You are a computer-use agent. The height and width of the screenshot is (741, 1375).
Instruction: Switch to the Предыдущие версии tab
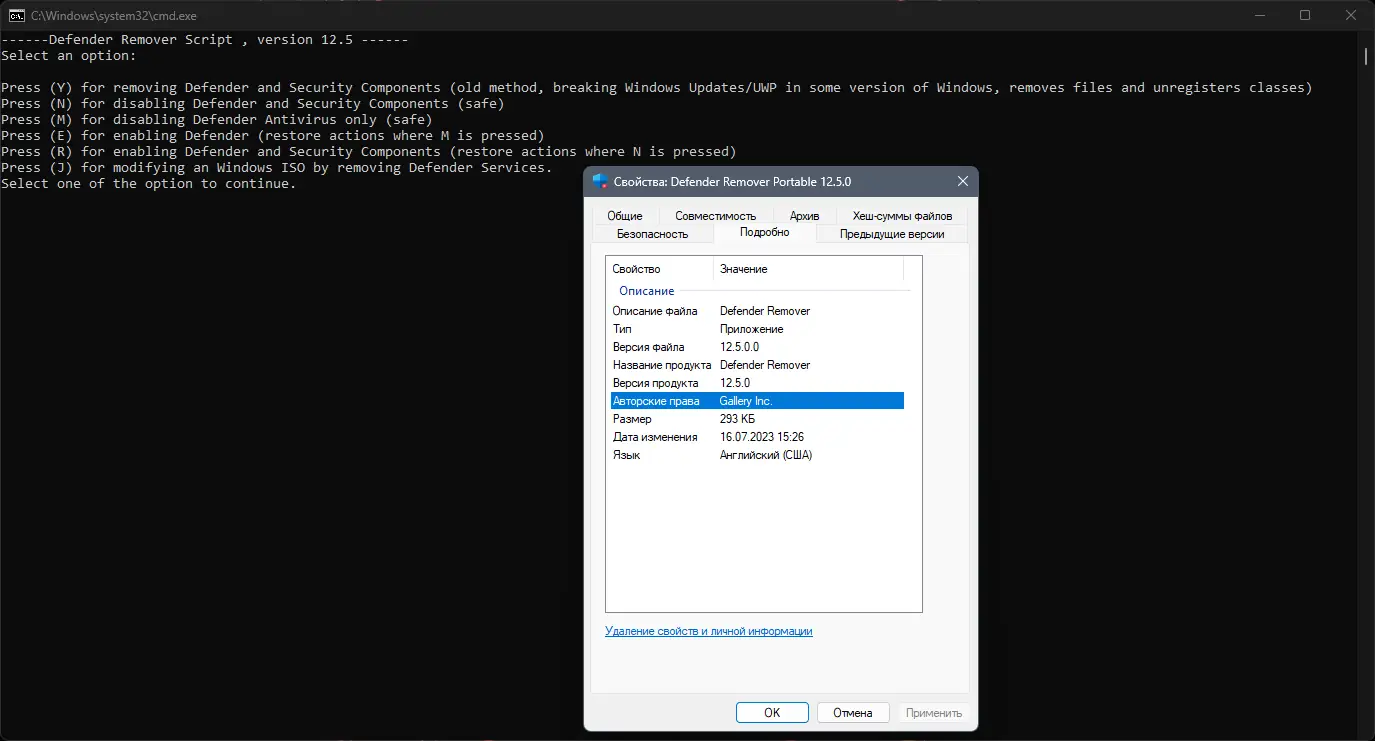[892, 234]
